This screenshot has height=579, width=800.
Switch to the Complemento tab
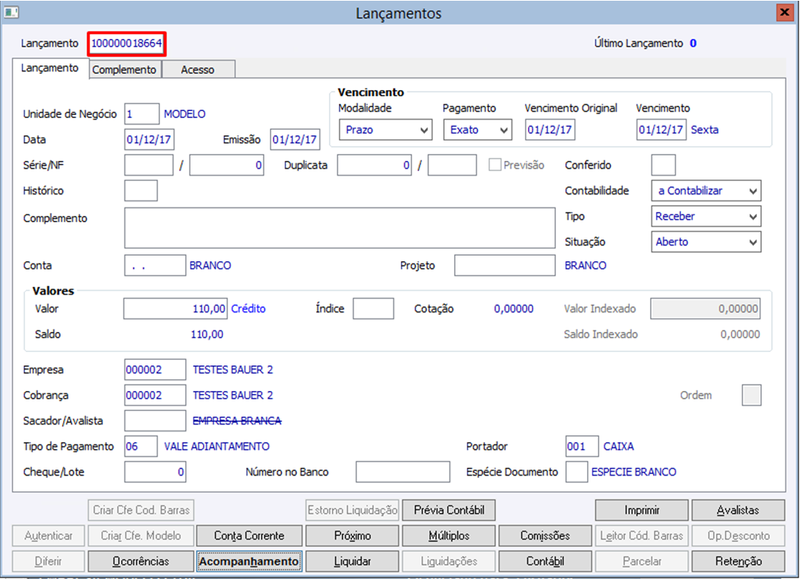pos(124,70)
